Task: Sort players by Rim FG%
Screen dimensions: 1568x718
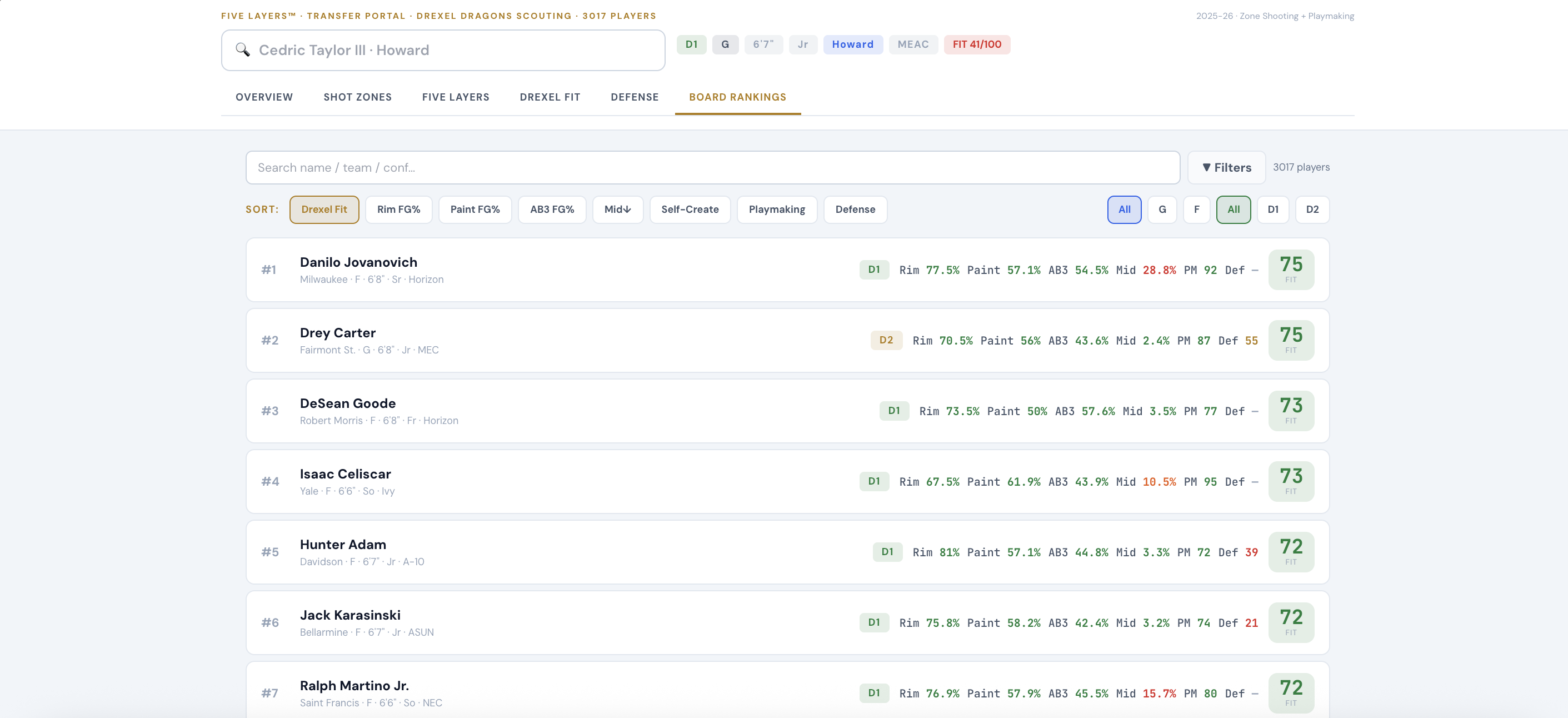Action: (398, 210)
